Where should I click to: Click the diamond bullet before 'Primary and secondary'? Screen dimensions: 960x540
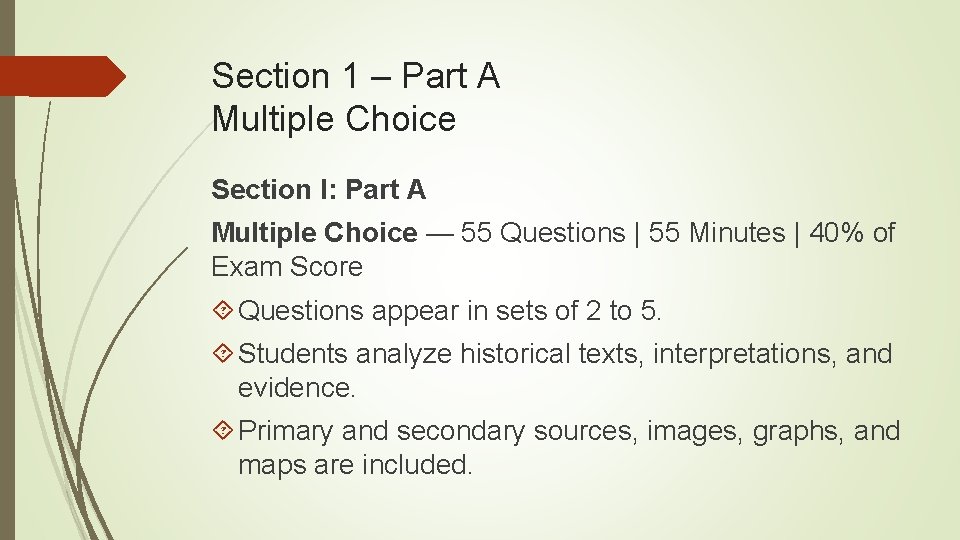[x=223, y=430]
